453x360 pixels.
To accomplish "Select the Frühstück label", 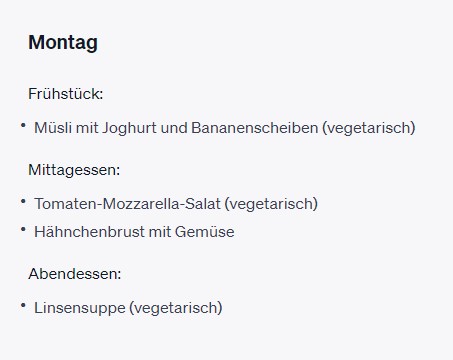I will (66, 94).
